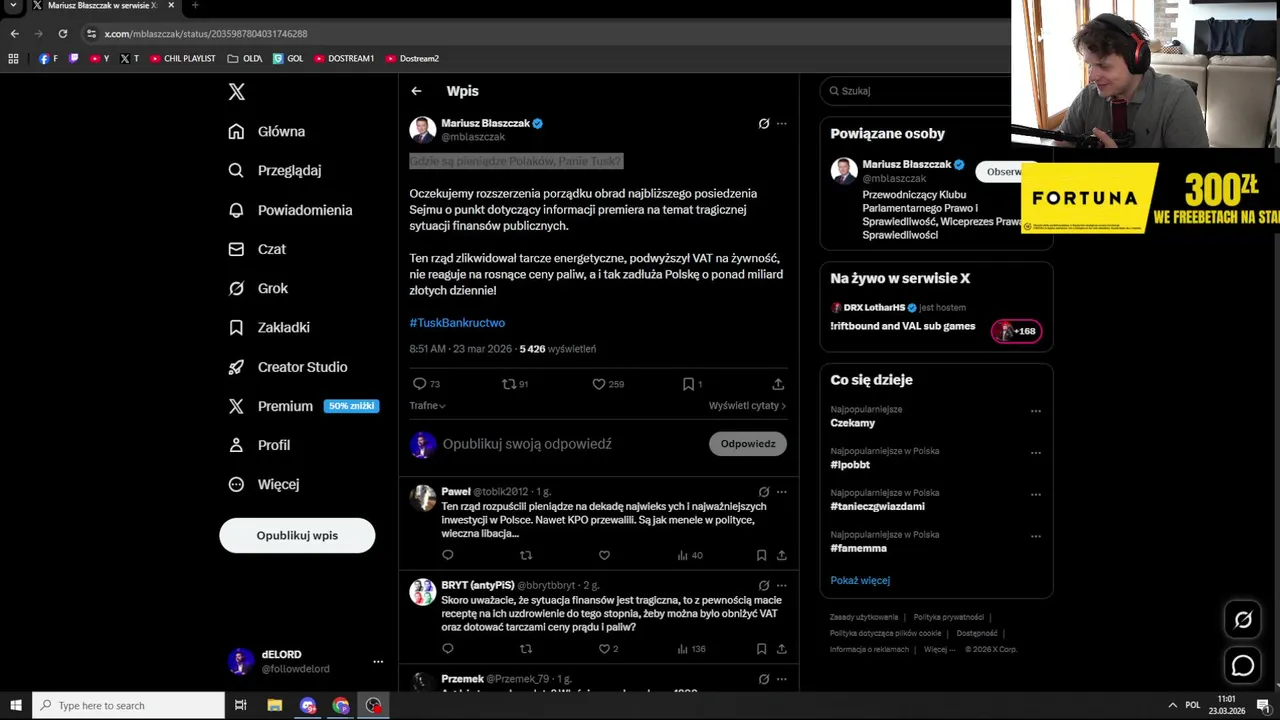Open #tanieczgwiazdami trend
The image size is (1280, 720).
(x=877, y=507)
